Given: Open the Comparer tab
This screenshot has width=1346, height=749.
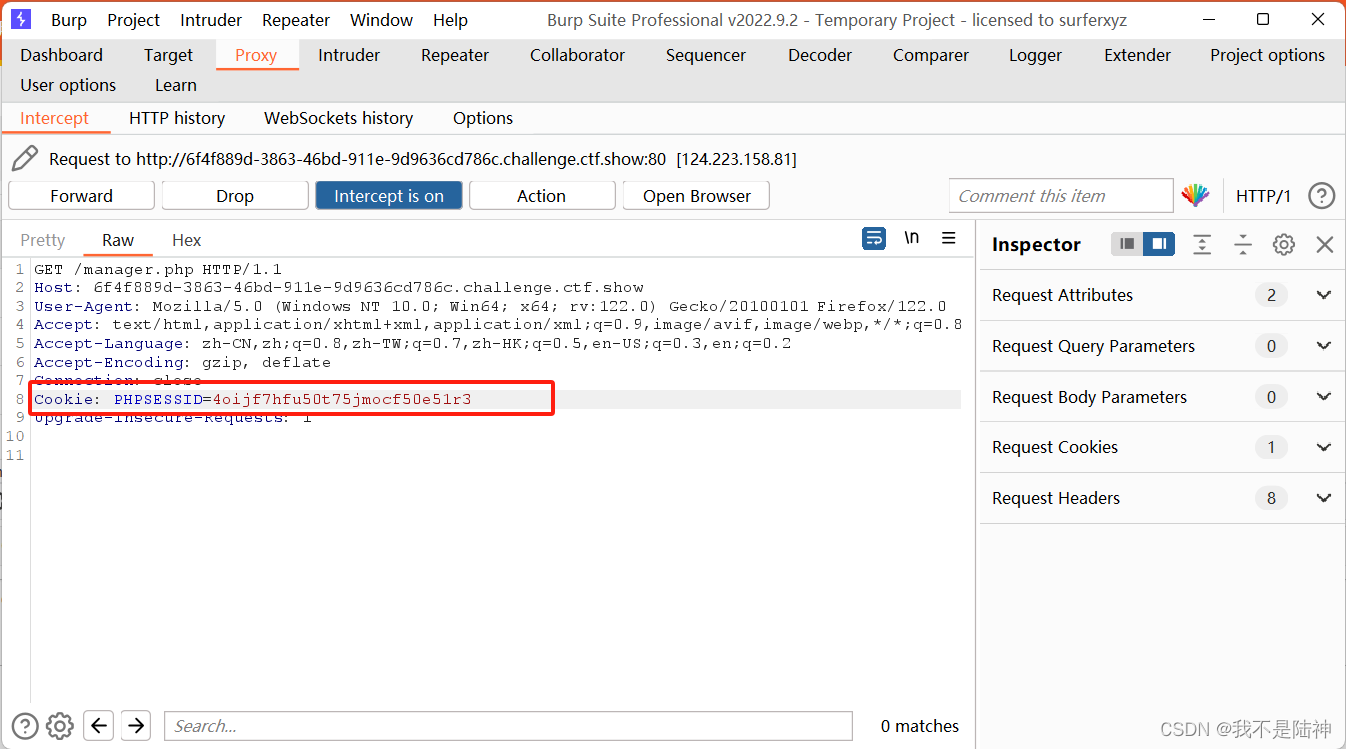Looking at the screenshot, I should tap(931, 55).
